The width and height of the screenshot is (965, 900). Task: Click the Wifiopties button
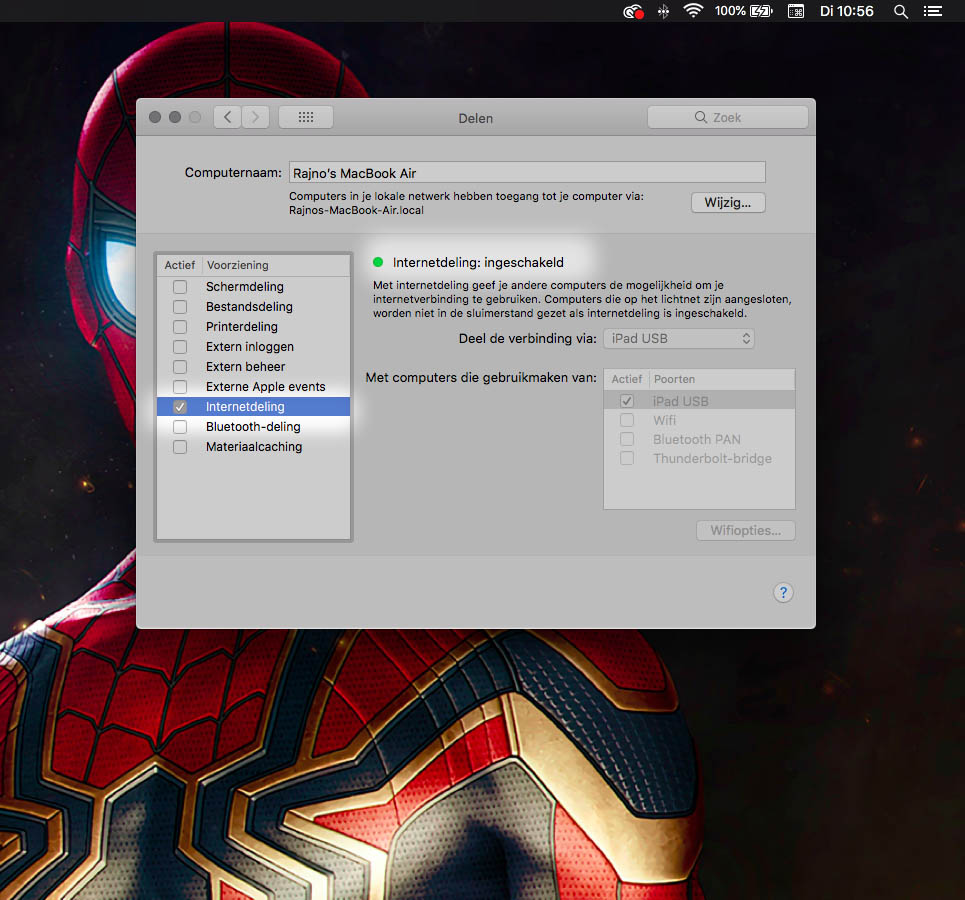(x=746, y=531)
